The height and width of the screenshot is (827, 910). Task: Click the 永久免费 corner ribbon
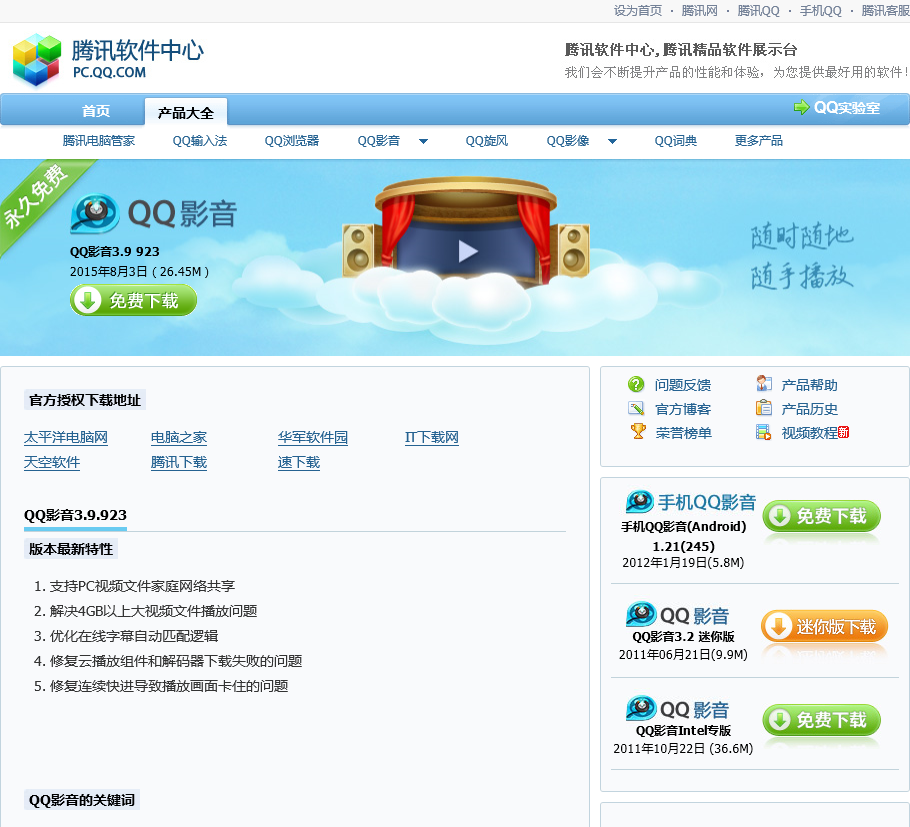coord(38,197)
